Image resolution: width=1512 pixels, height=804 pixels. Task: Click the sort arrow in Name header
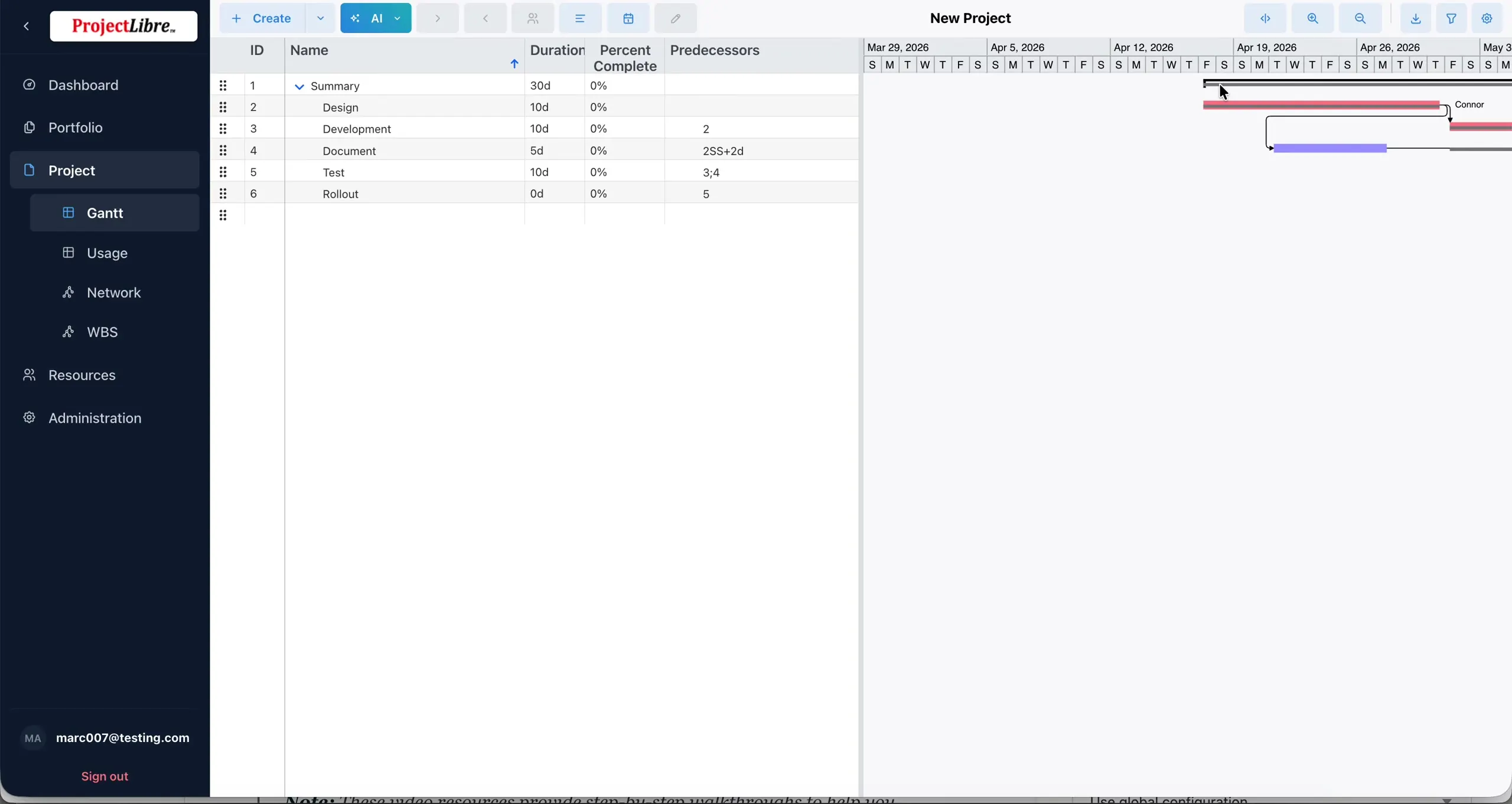(x=514, y=64)
